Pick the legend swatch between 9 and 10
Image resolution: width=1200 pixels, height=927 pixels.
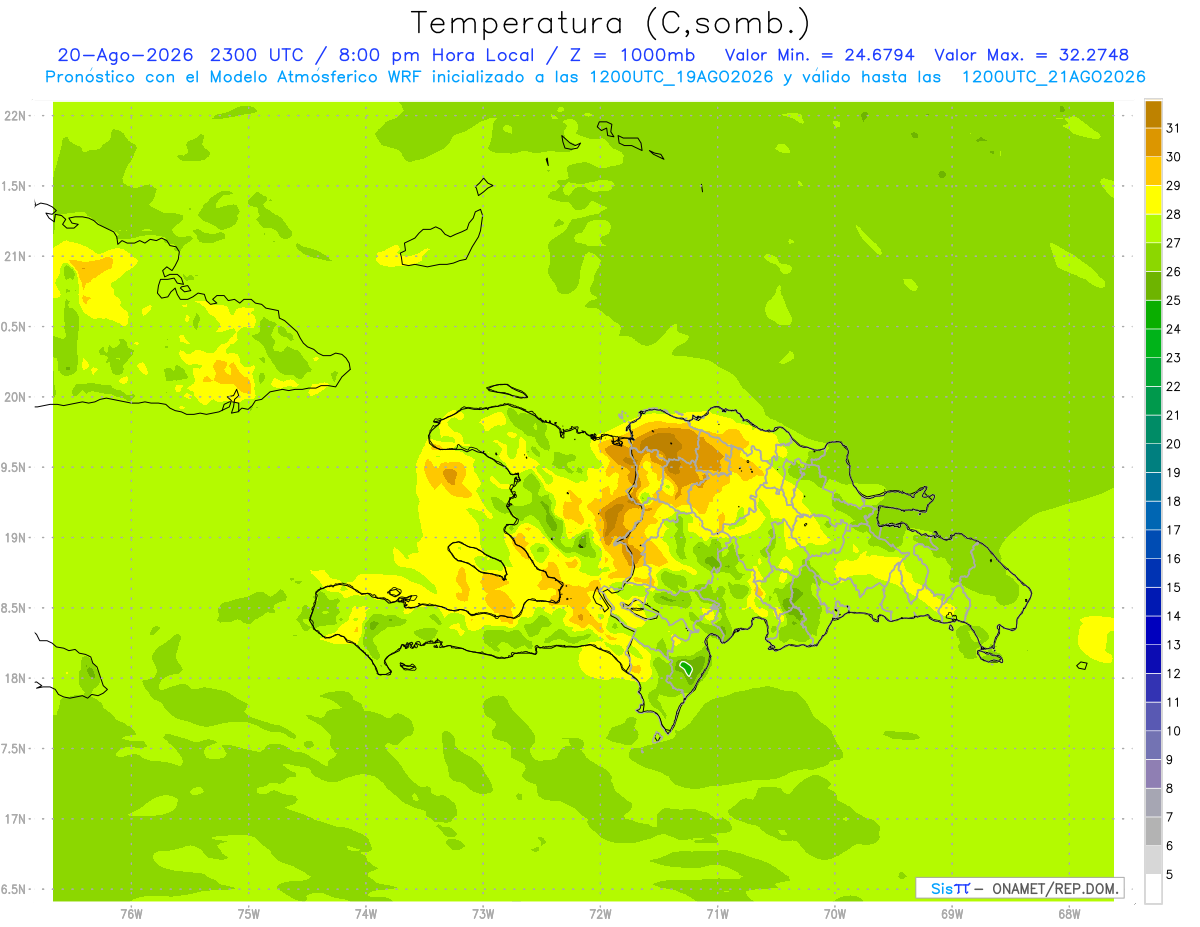[x=1153, y=745]
